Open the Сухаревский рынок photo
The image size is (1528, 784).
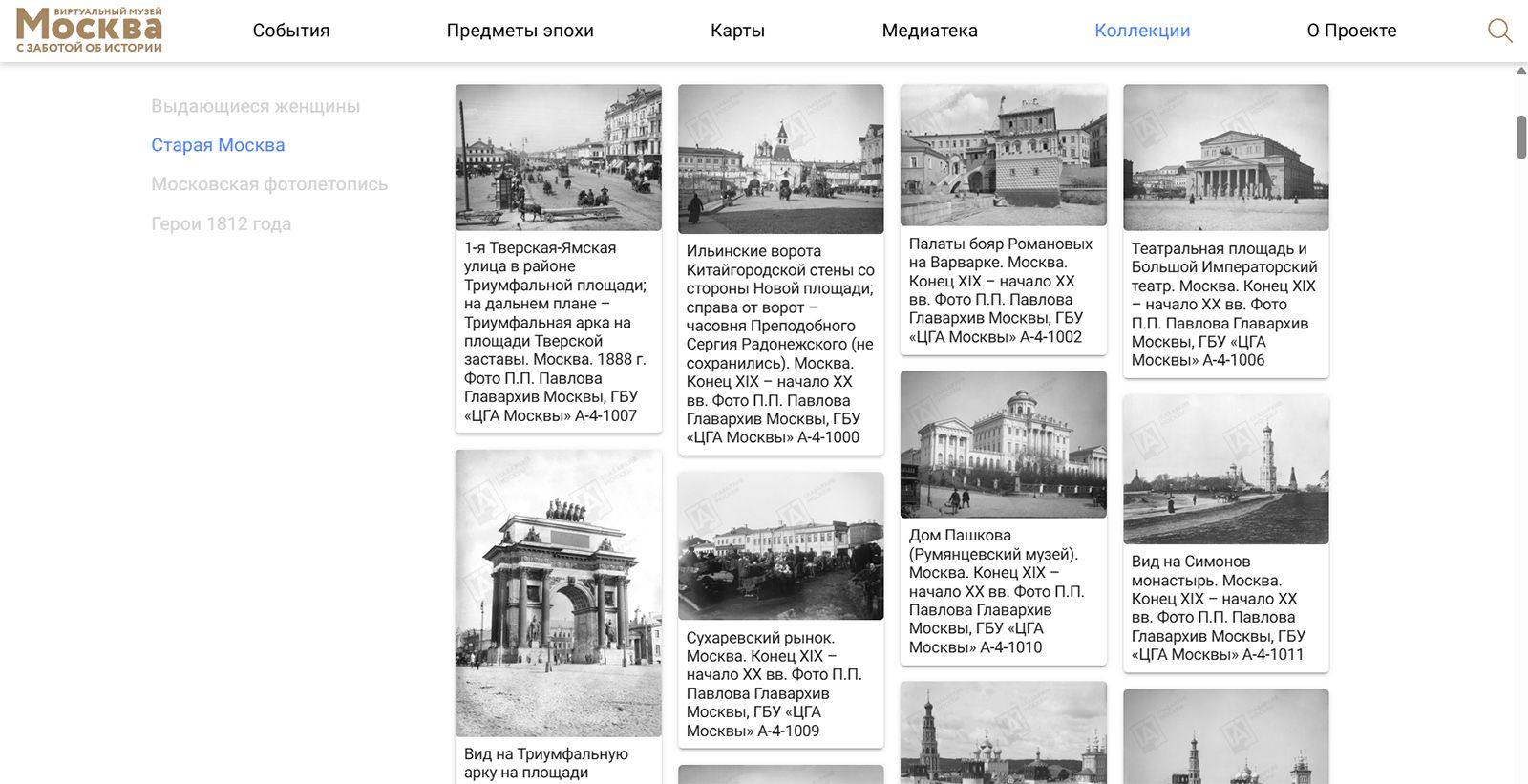pyautogui.click(x=780, y=546)
